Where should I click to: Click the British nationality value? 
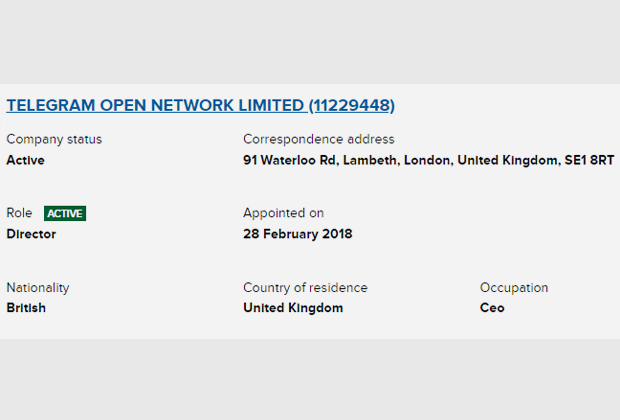[x=26, y=308]
